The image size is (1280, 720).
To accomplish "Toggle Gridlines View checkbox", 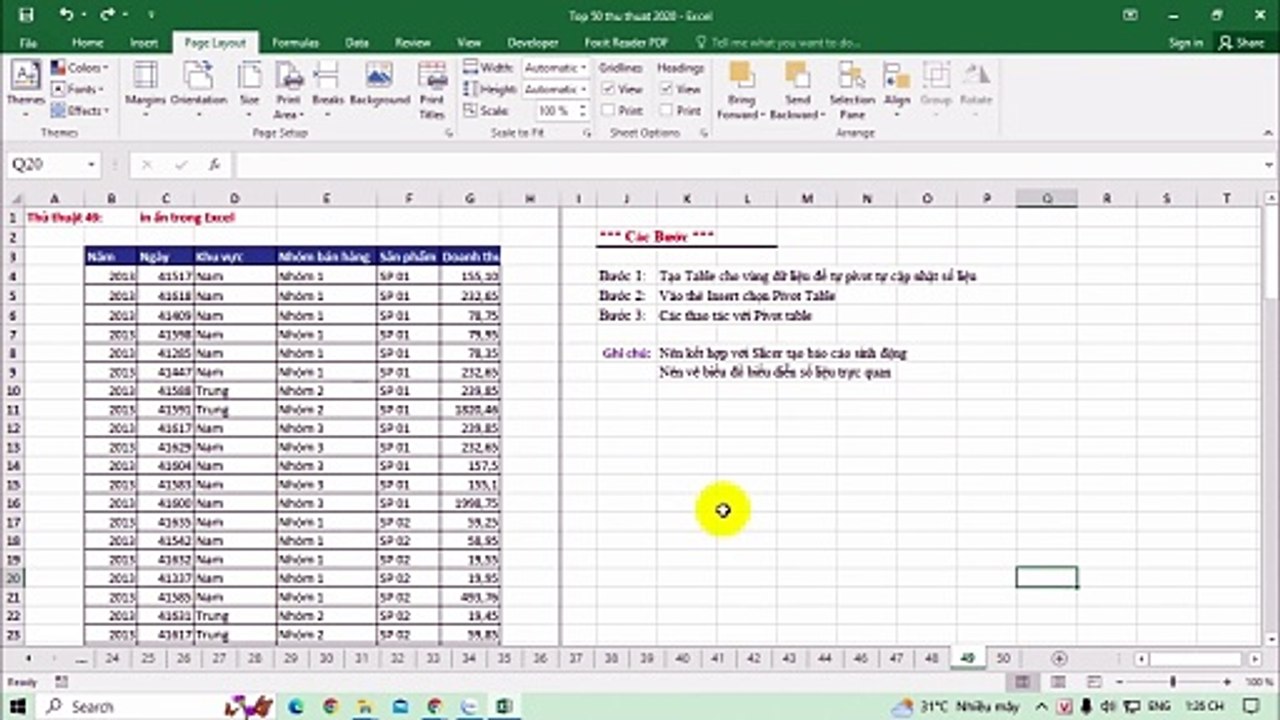I will [x=608, y=89].
